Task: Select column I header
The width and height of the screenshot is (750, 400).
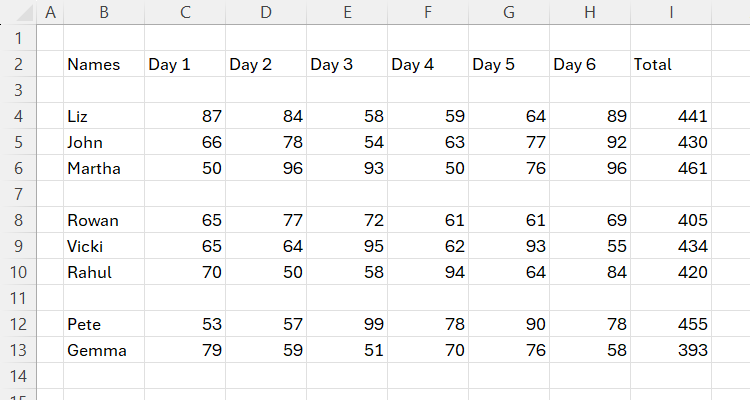Action: click(671, 12)
